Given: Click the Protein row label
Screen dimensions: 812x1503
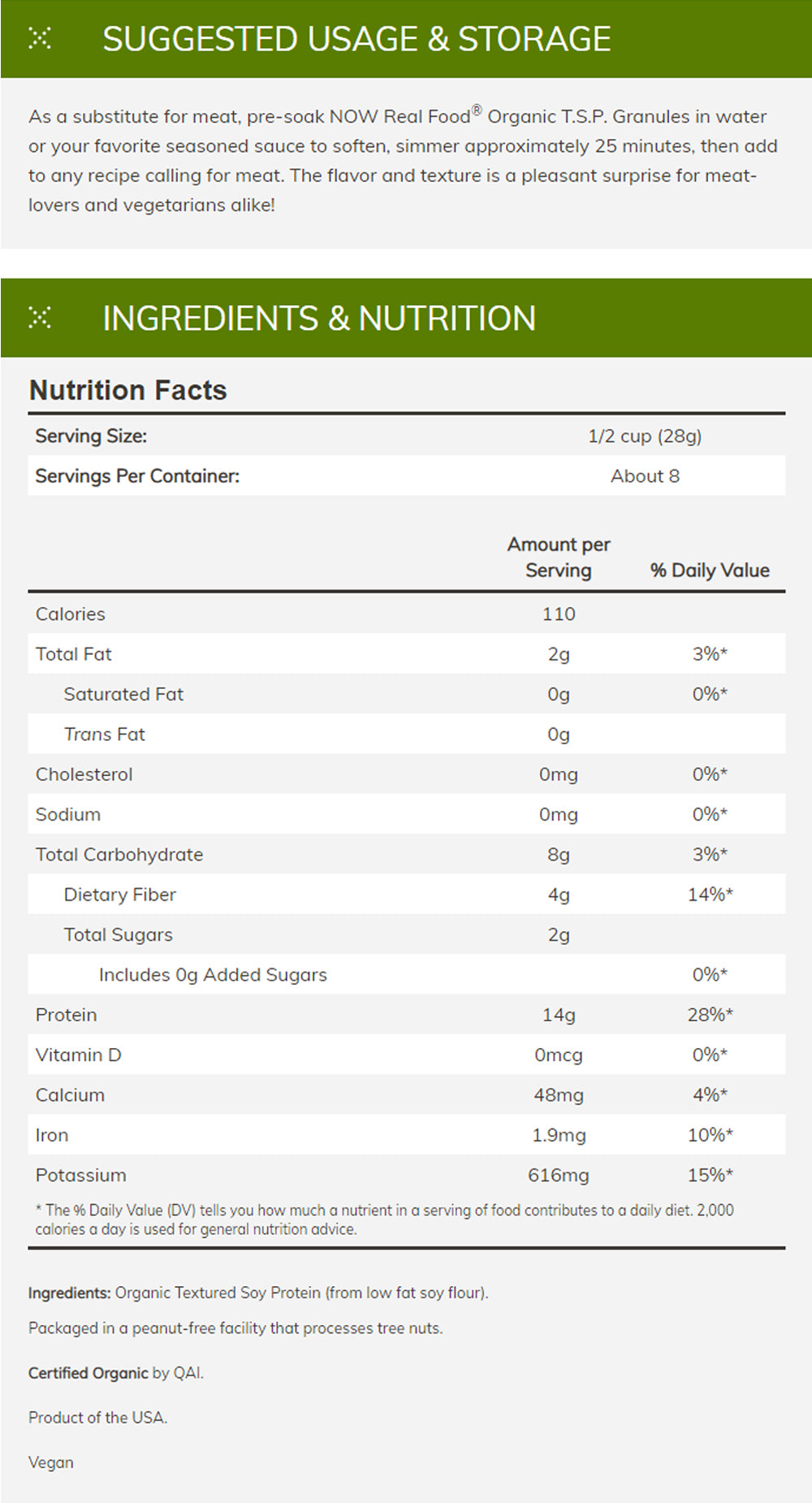Looking at the screenshot, I should (x=67, y=1015).
